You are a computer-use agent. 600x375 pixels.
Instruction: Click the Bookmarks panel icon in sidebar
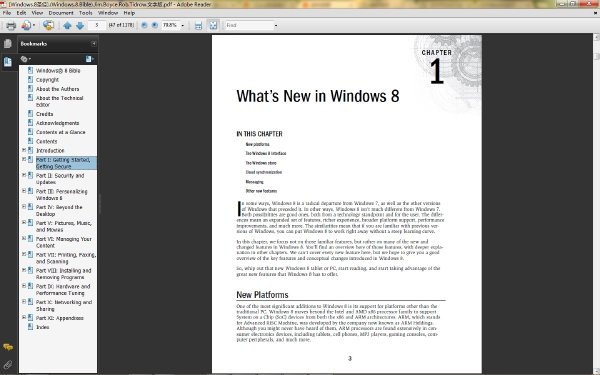tap(8, 62)
